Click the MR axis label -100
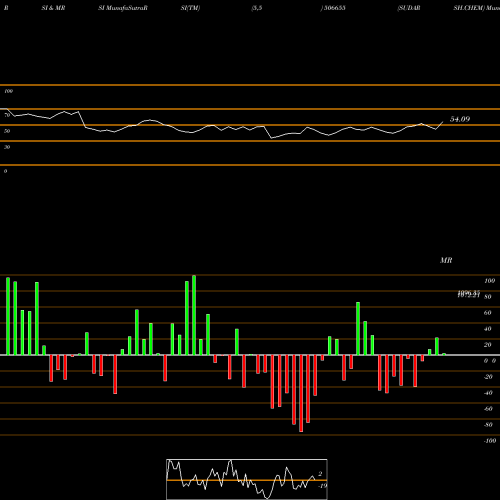500x500 pixels. tap(489, 441)
